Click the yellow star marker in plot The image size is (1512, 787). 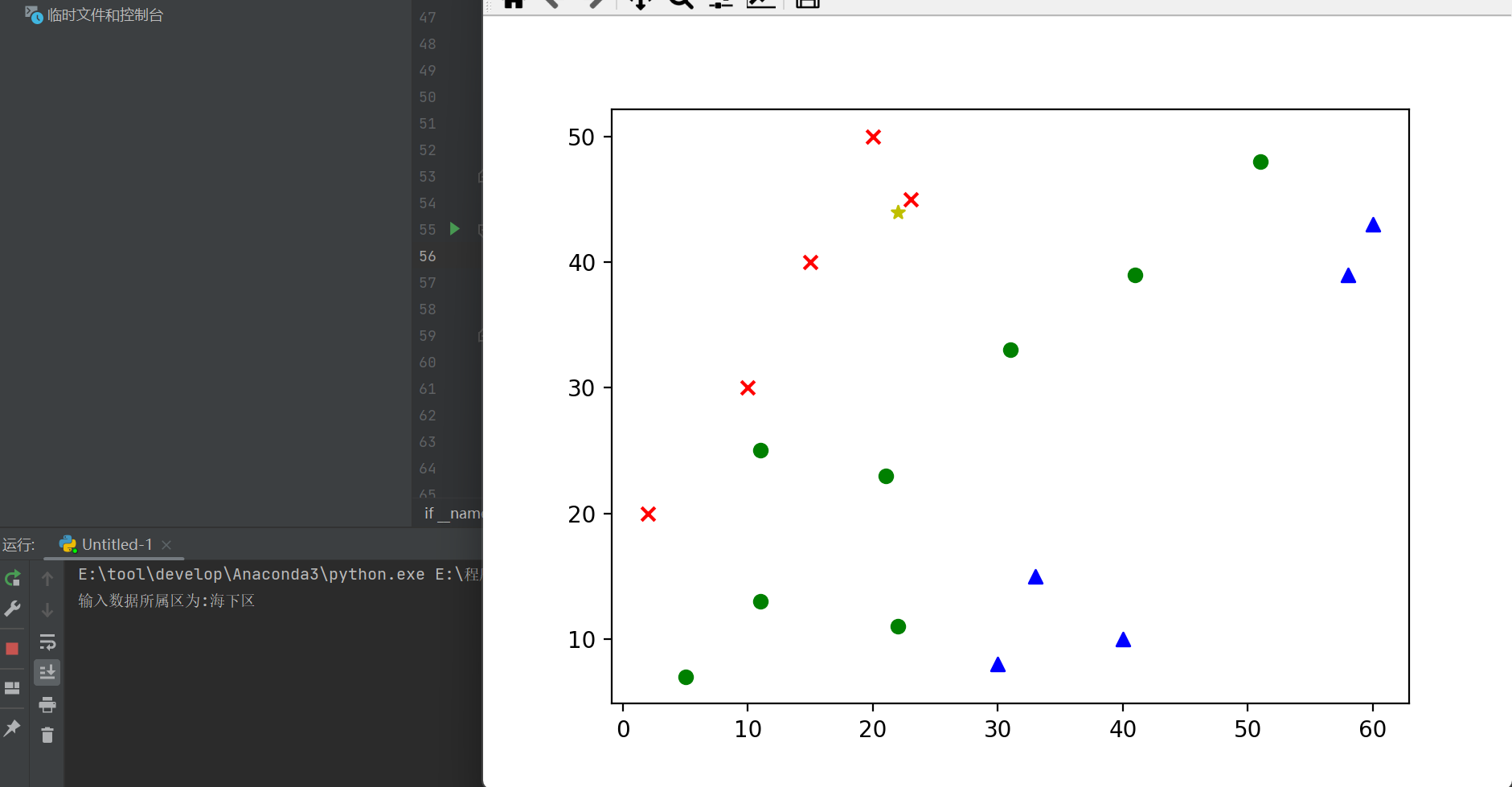[898, 212]
